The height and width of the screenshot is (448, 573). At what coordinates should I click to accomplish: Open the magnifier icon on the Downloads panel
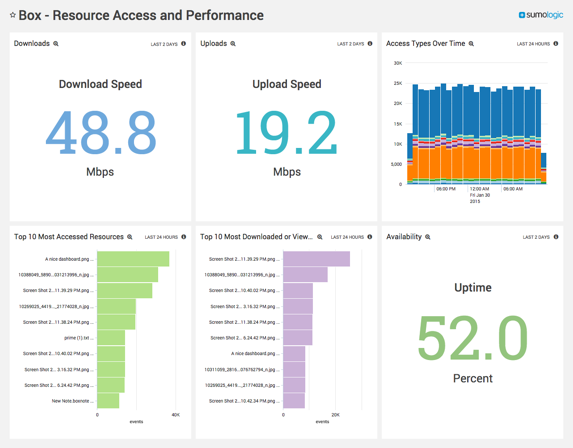pyautogui.click(x=56, y=44)
